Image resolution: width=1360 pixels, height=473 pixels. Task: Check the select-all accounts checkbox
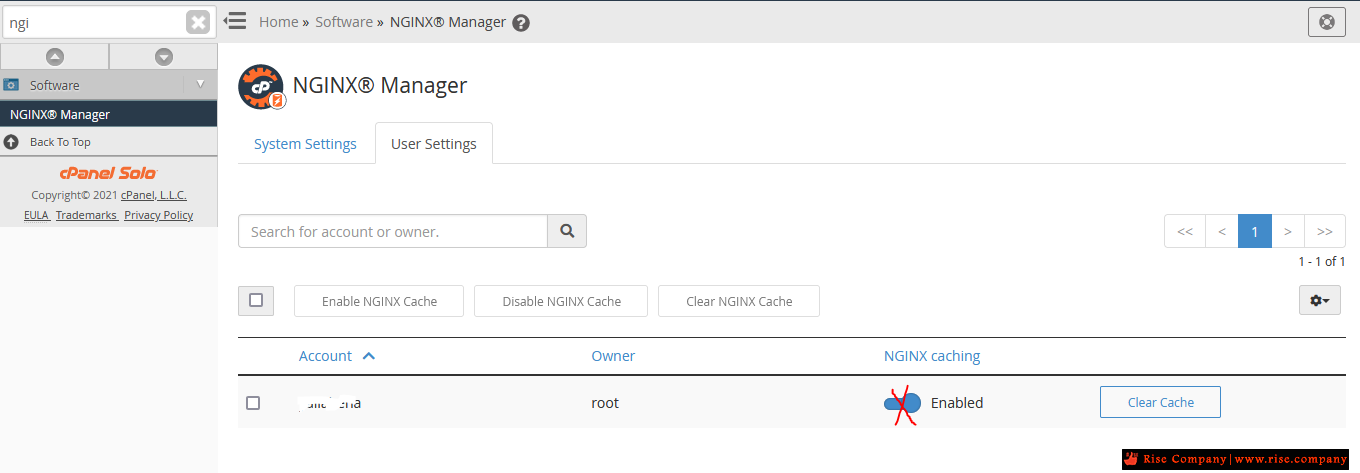(x=256, y=300)
